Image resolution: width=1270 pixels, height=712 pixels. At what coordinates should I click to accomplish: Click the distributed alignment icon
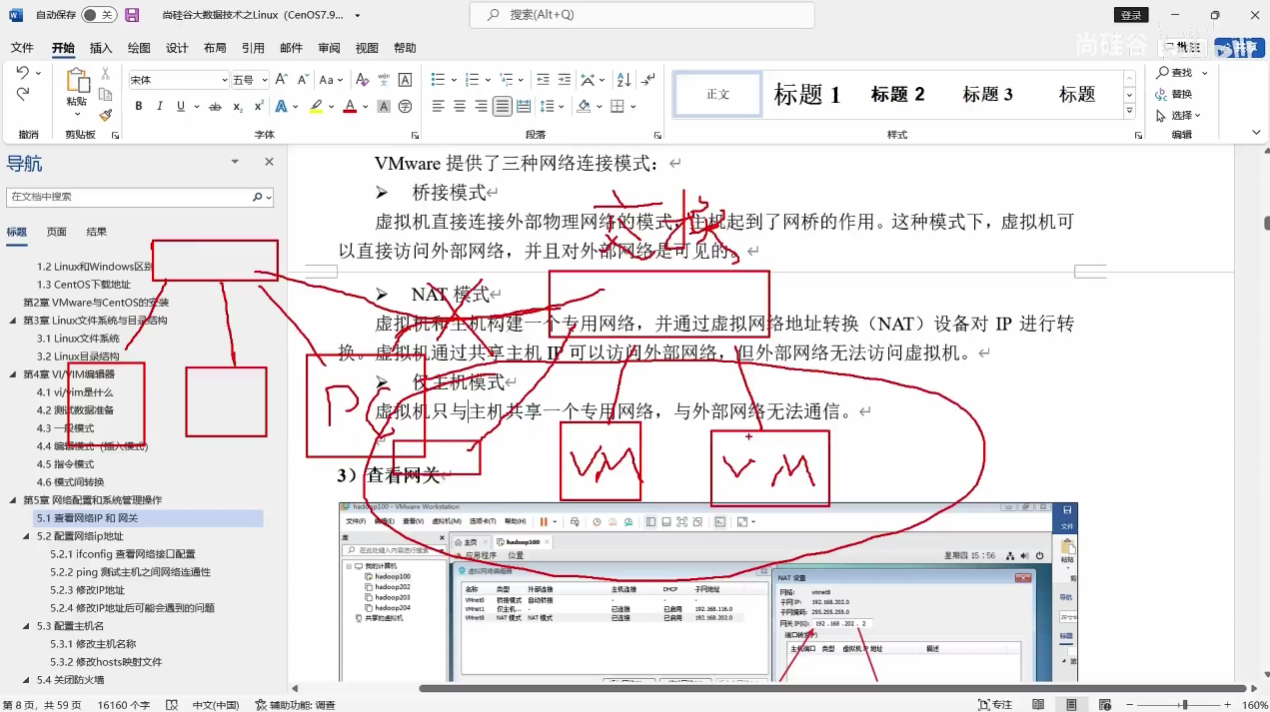[524, 107]
